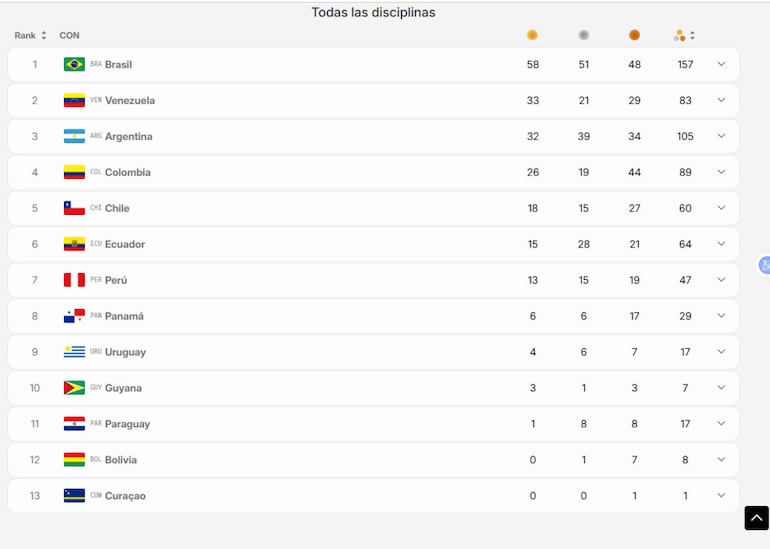The width and height of the screenshot is (770, 549).
Task: Click the Perú flag icon
Action: click(x=74, y=280)
